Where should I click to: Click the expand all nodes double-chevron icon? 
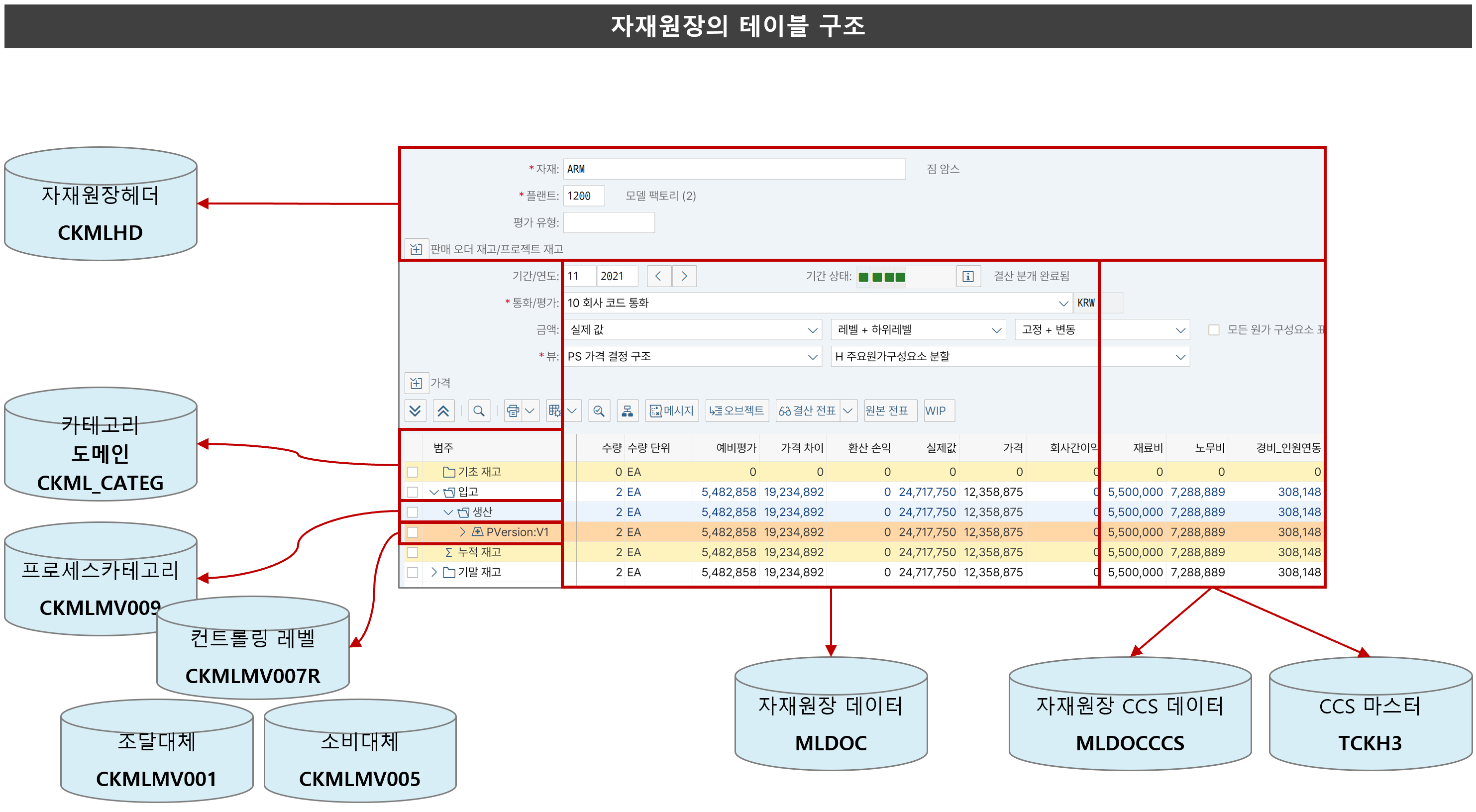click(x=415, y=411)
